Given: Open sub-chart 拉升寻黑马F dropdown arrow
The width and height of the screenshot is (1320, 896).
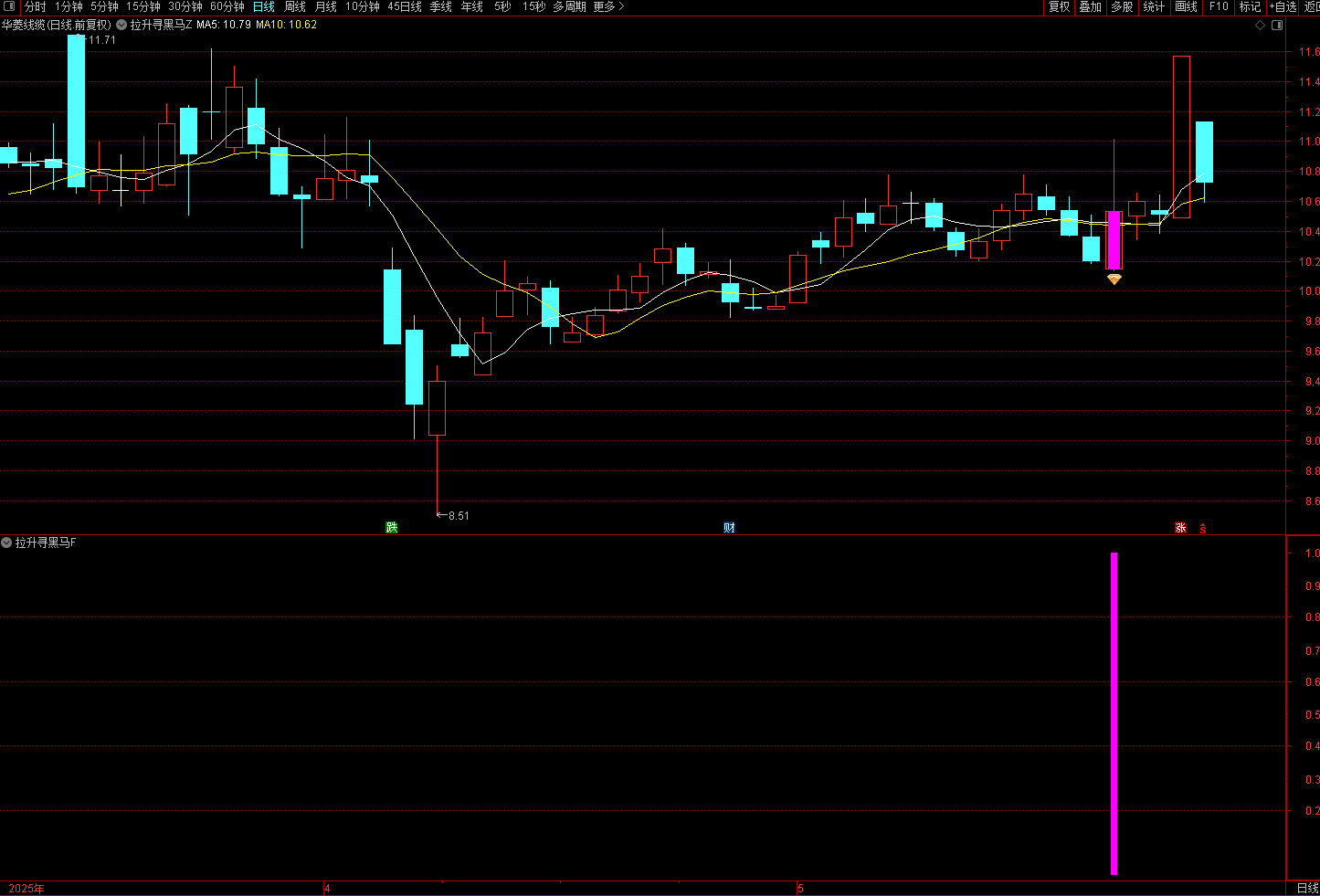Looking at the screenshot, I should 6,543.
